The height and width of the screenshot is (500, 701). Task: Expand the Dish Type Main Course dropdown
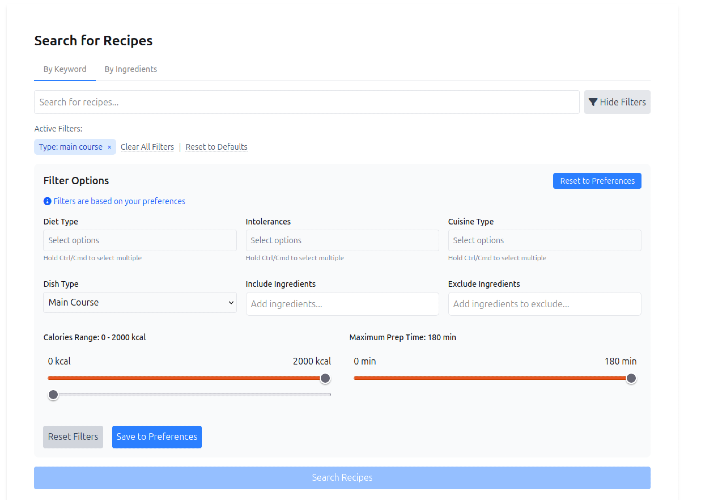click(140, 303)
